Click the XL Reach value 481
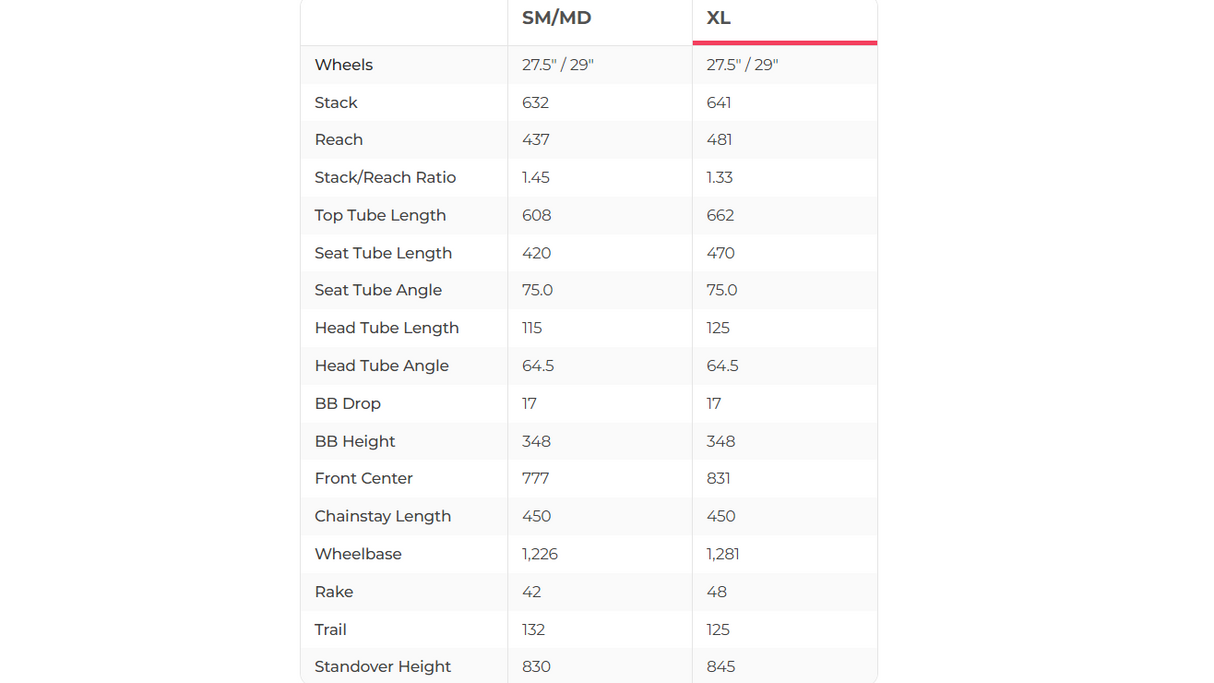Screen dimensions: 1214x683 (719, 140)
